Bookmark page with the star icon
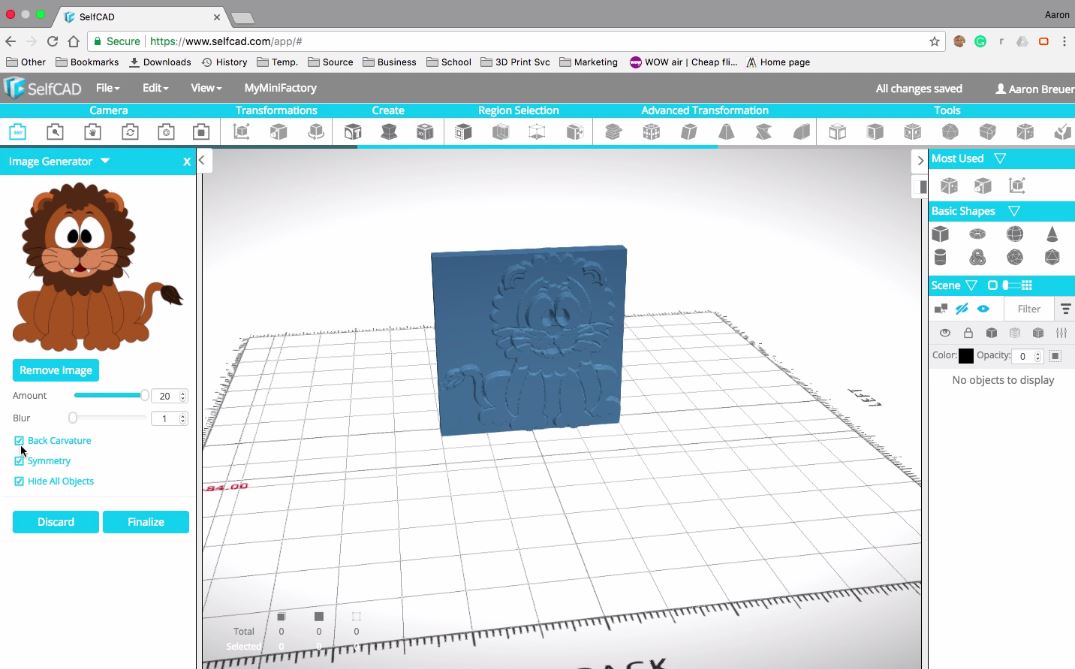The height and width of the screenshot is (669, 1075). [934, 41]
